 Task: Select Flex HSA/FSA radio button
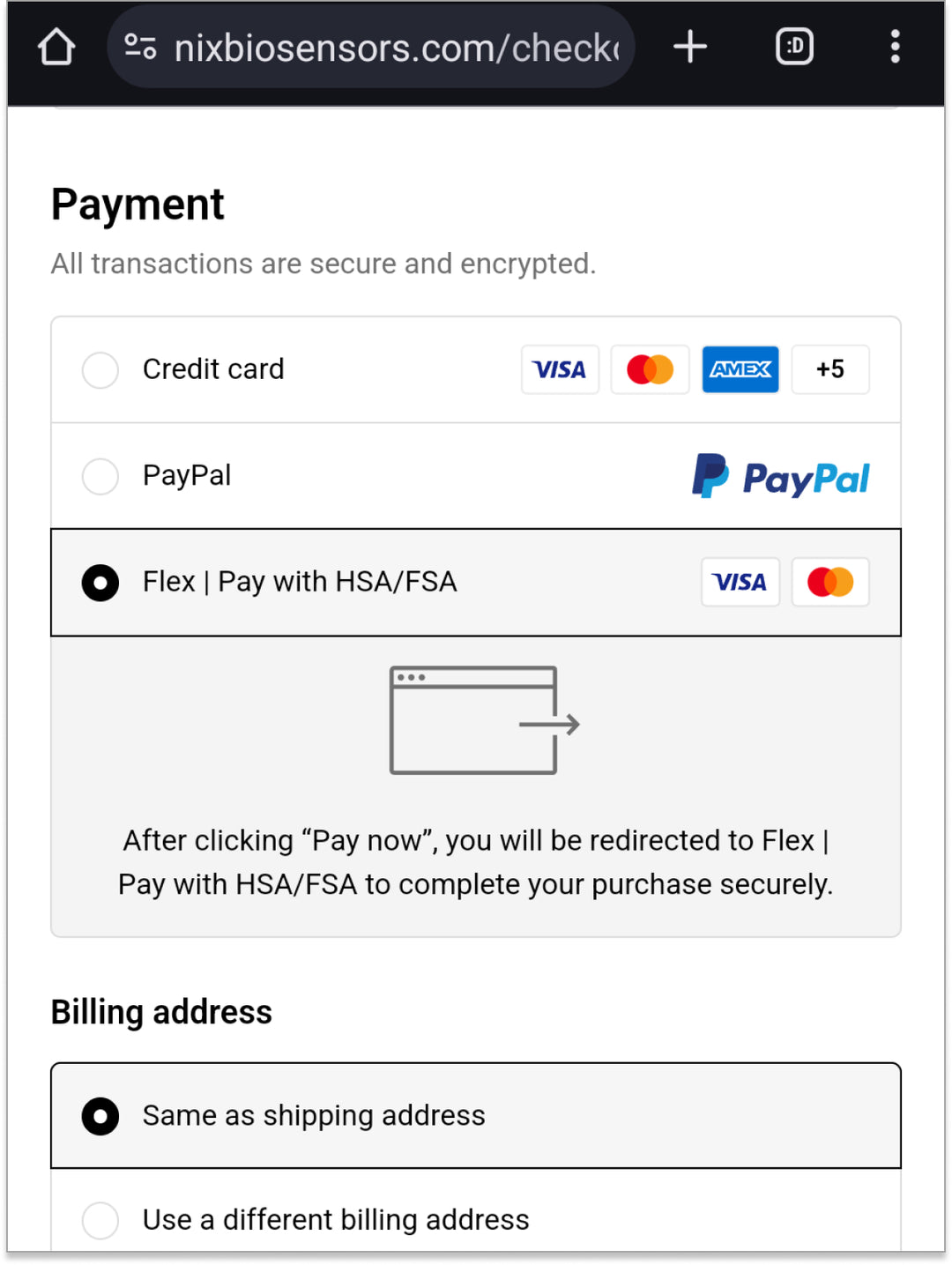point(100,583)
